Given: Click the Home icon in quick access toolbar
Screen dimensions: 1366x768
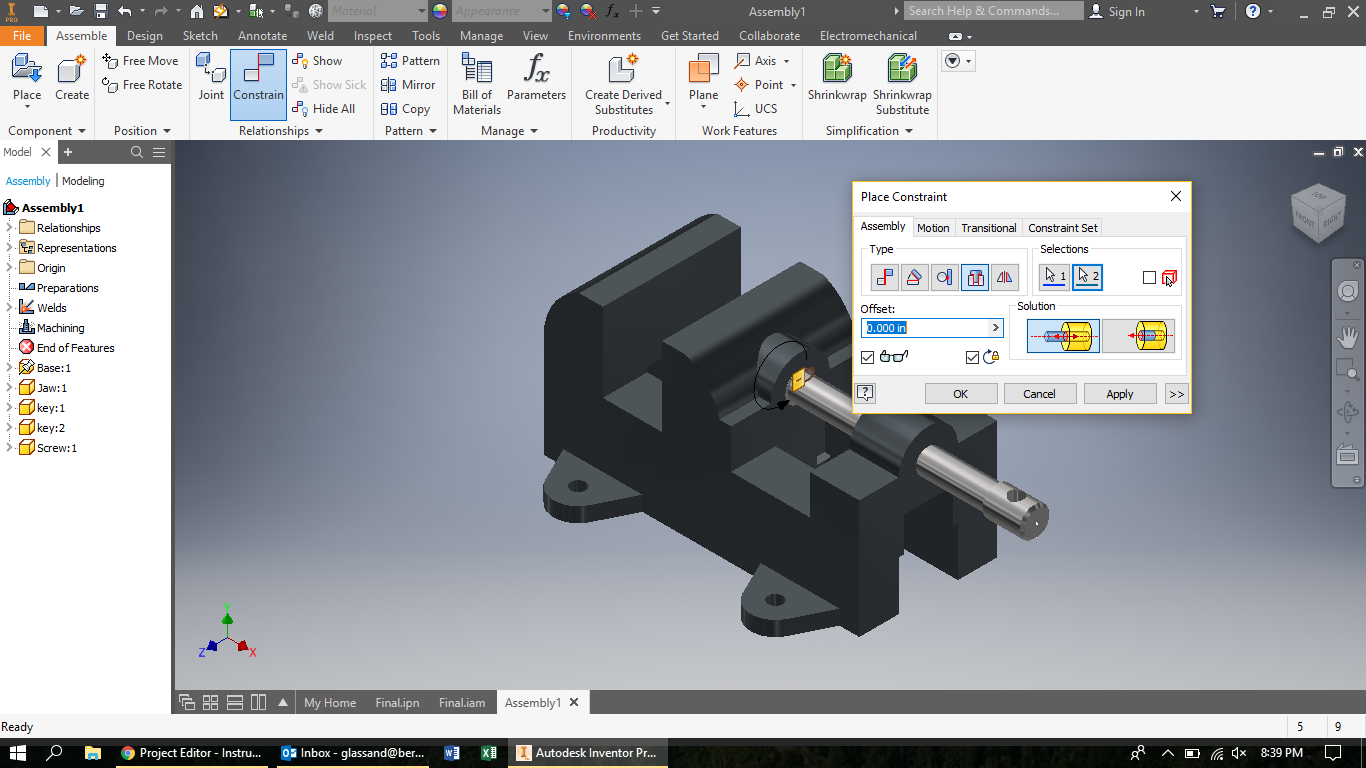Looking at the screenshot, I should click(197, 11).
